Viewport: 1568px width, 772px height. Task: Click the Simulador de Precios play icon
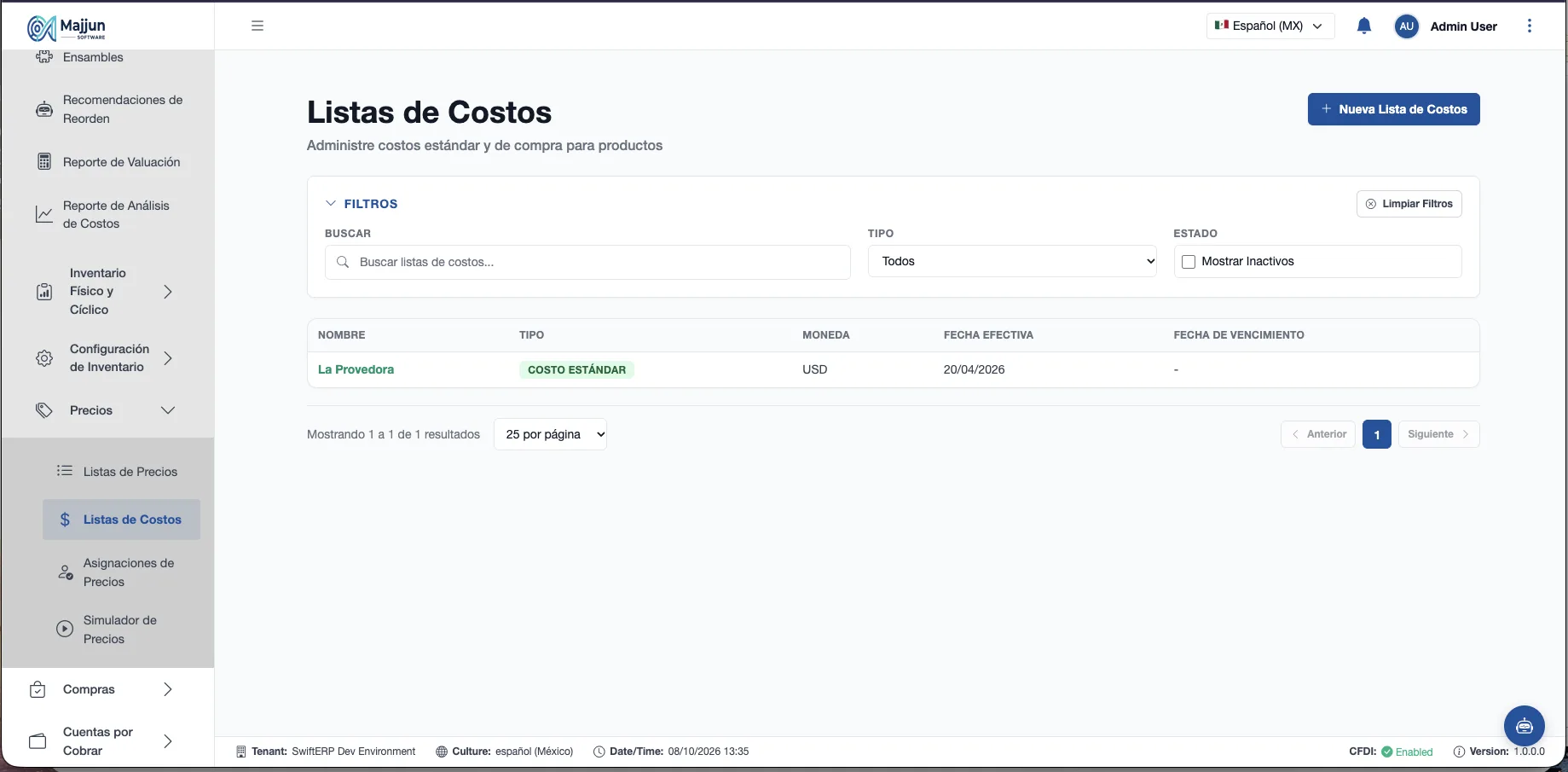(x=65, y=630)
